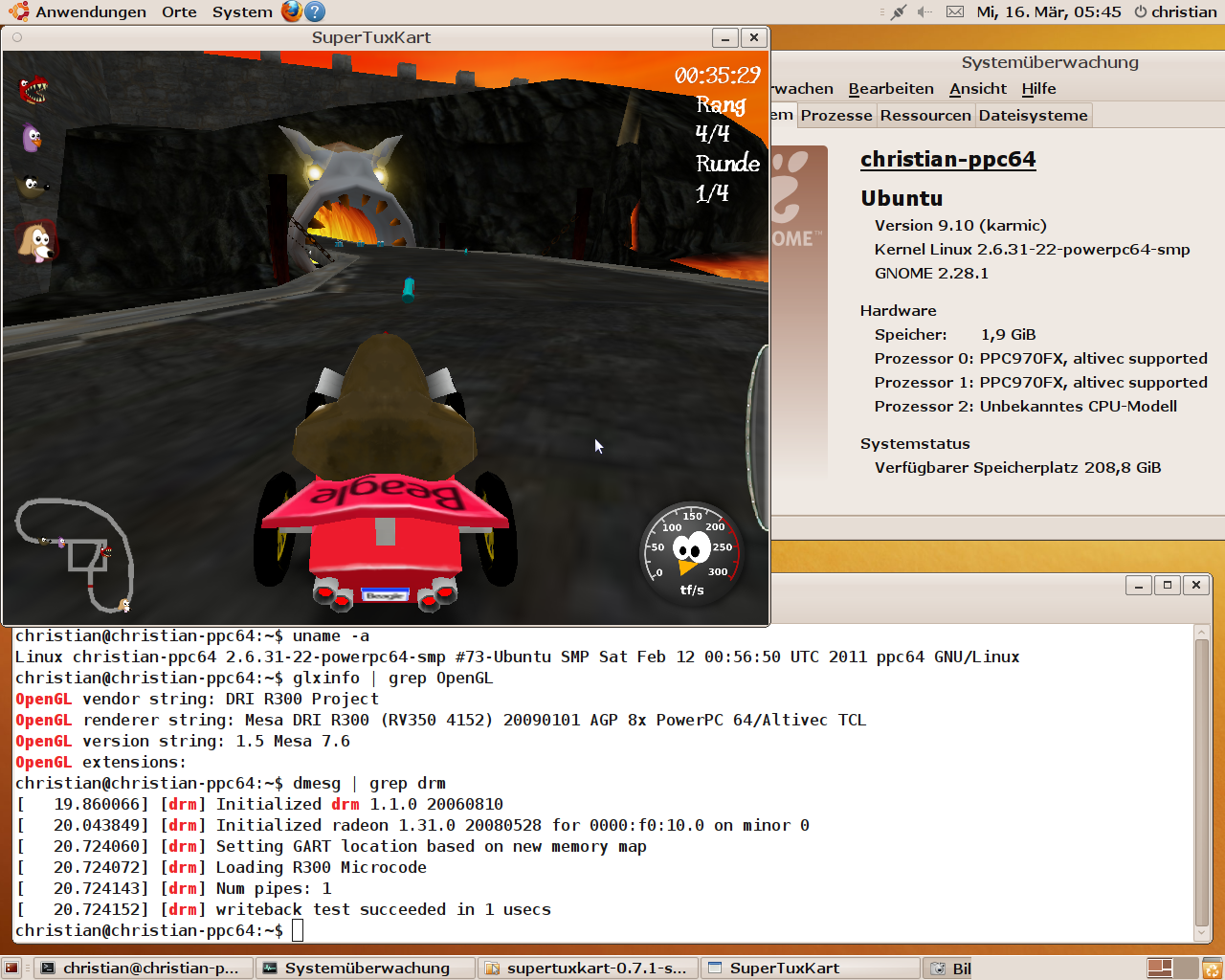Click the Version 9.10 (karmic) line
This screenshot has height=980, width=1225.
click(960, 225)
